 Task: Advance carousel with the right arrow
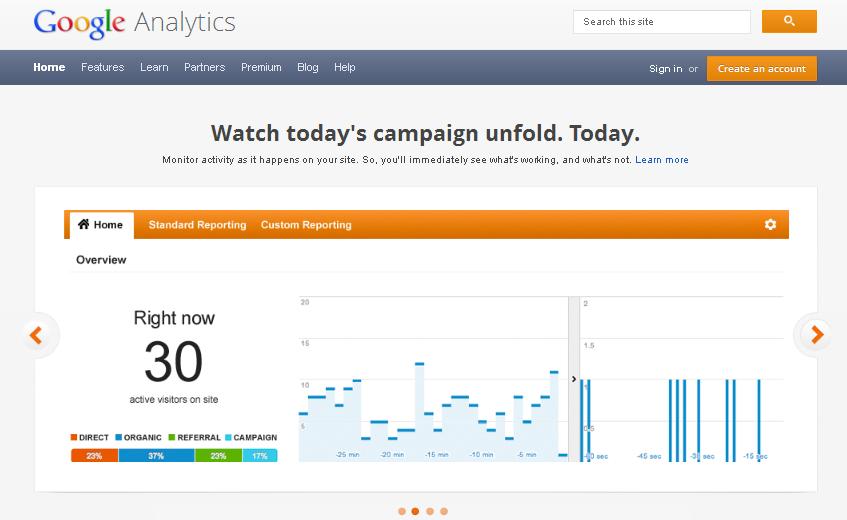816,335
